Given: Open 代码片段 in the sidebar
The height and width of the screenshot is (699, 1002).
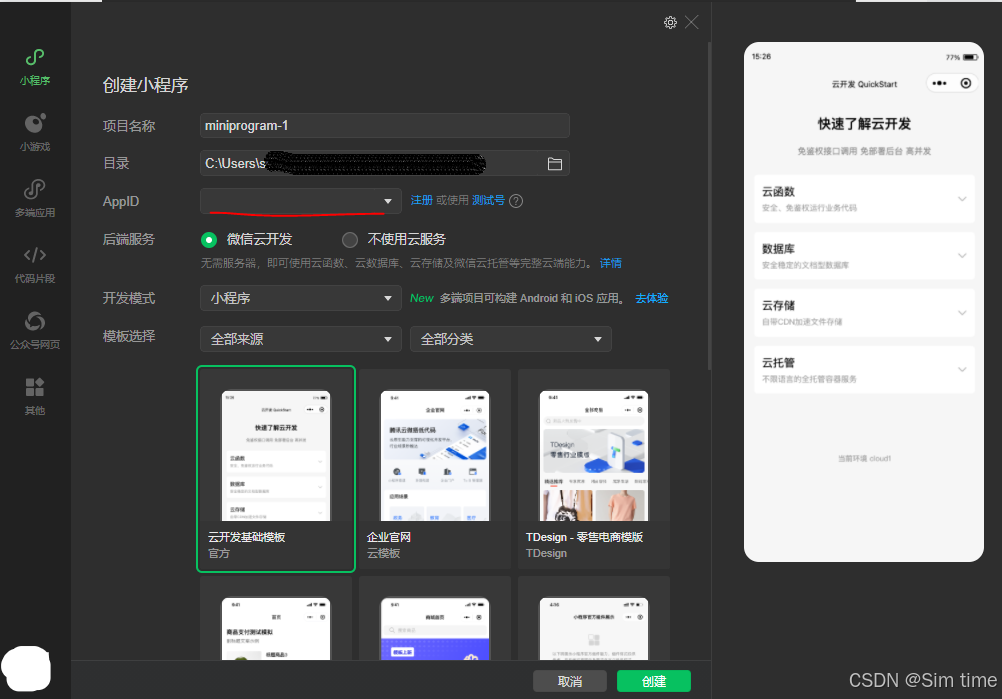Looking at the screenshot, I should (x=35, y=265).
